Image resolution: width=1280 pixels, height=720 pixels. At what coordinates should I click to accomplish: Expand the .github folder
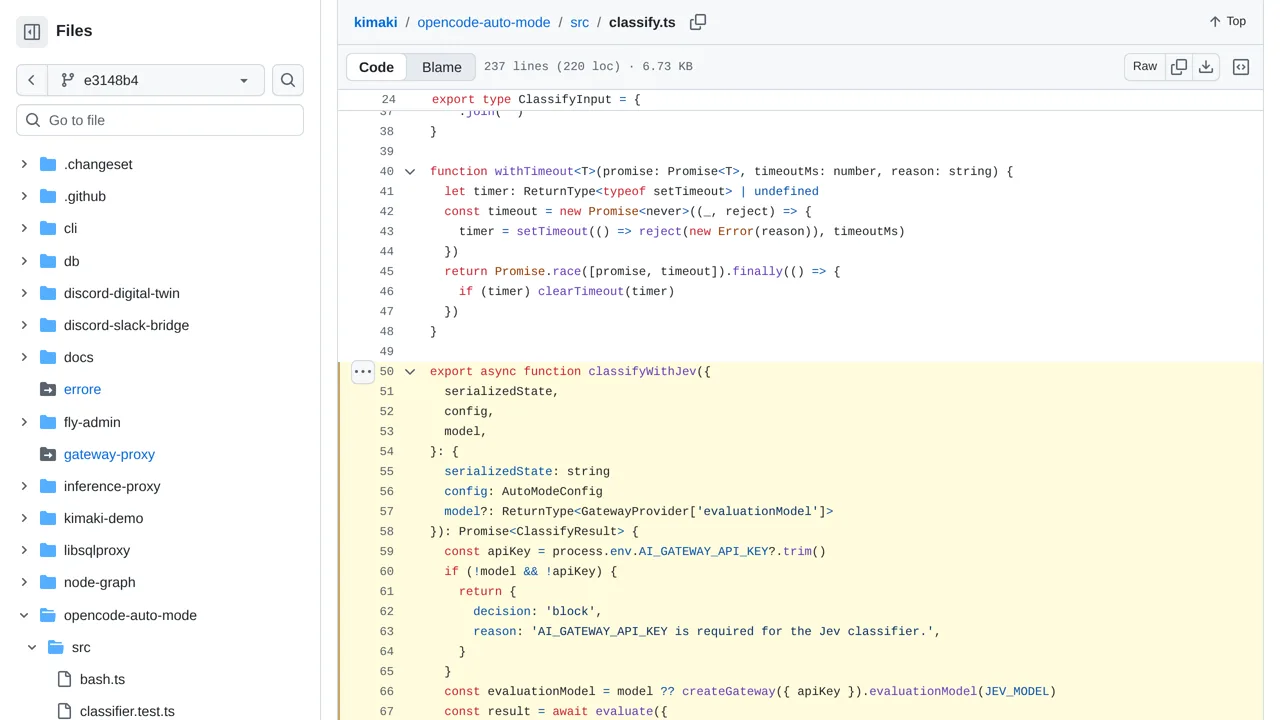24,196
